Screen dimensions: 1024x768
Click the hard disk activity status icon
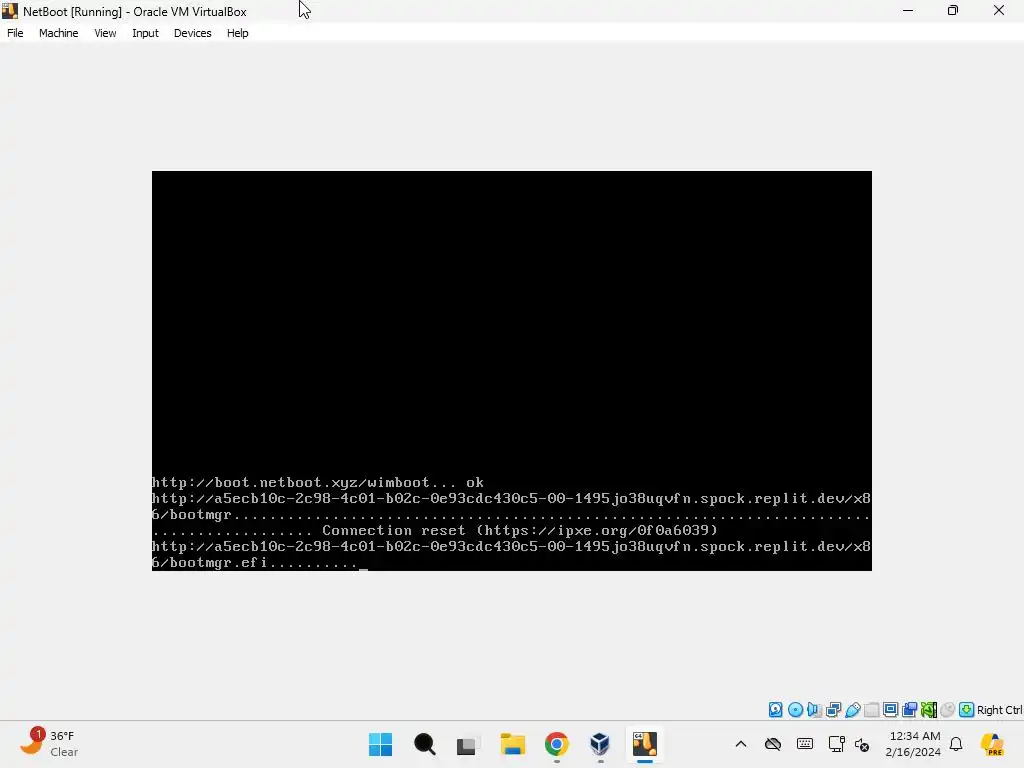[x=775, y=710]
